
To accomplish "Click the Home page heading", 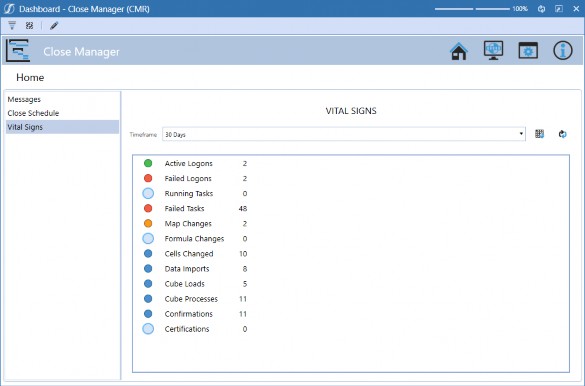I will pos(30,77).
